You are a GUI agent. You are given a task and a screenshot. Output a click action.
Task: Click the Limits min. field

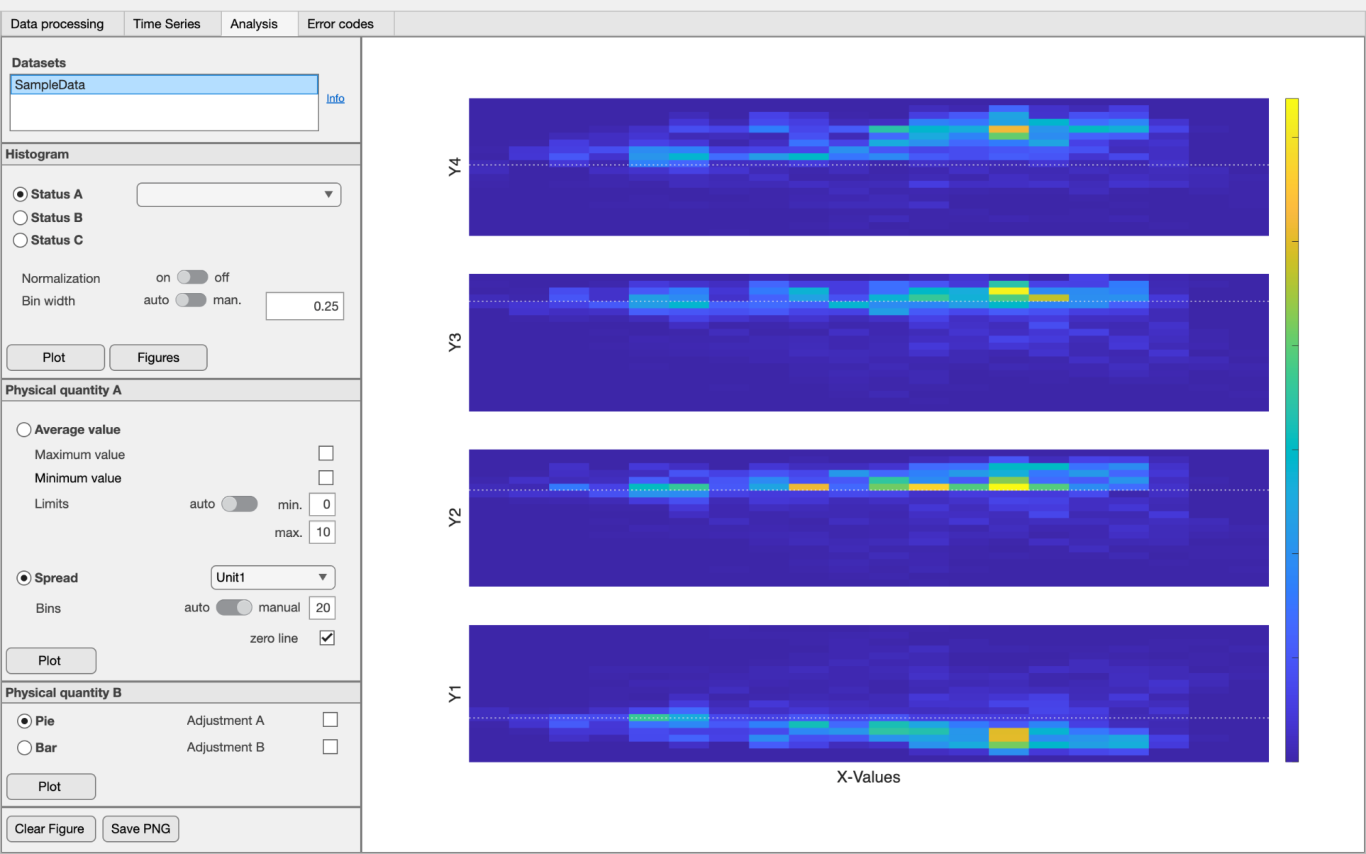[322, 505]
